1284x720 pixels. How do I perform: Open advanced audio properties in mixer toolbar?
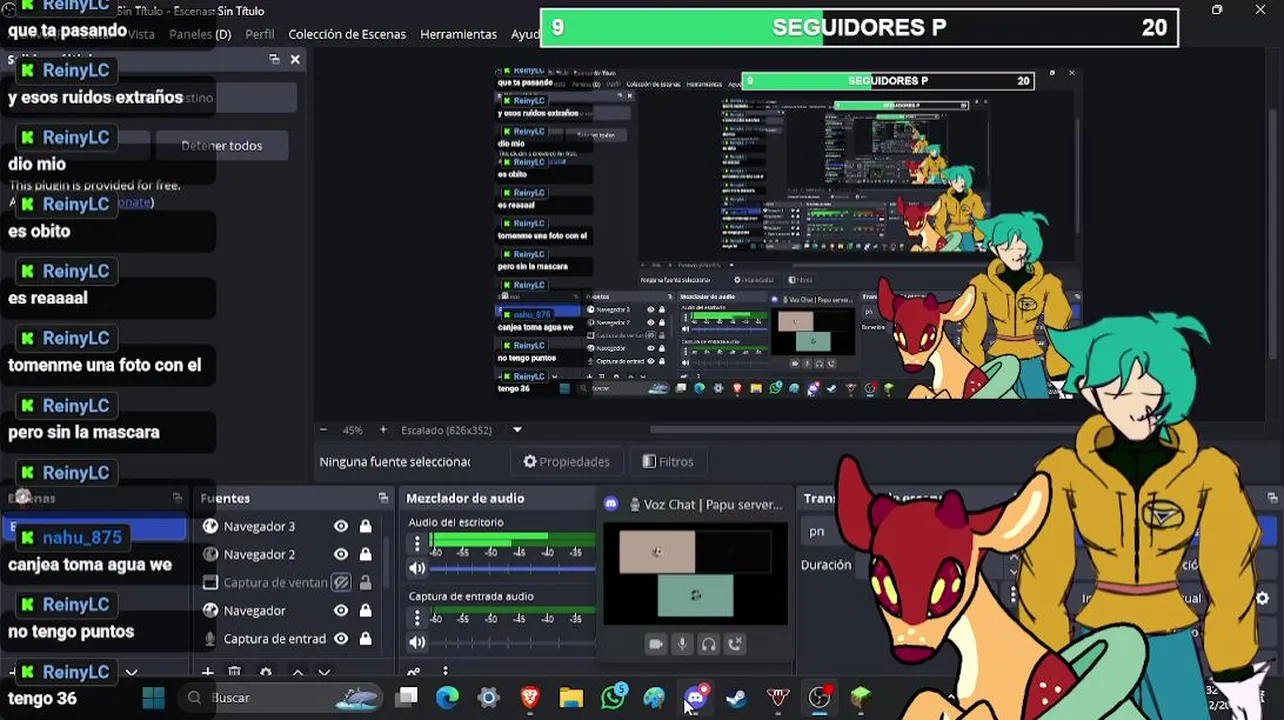click(x=413, y=672)
